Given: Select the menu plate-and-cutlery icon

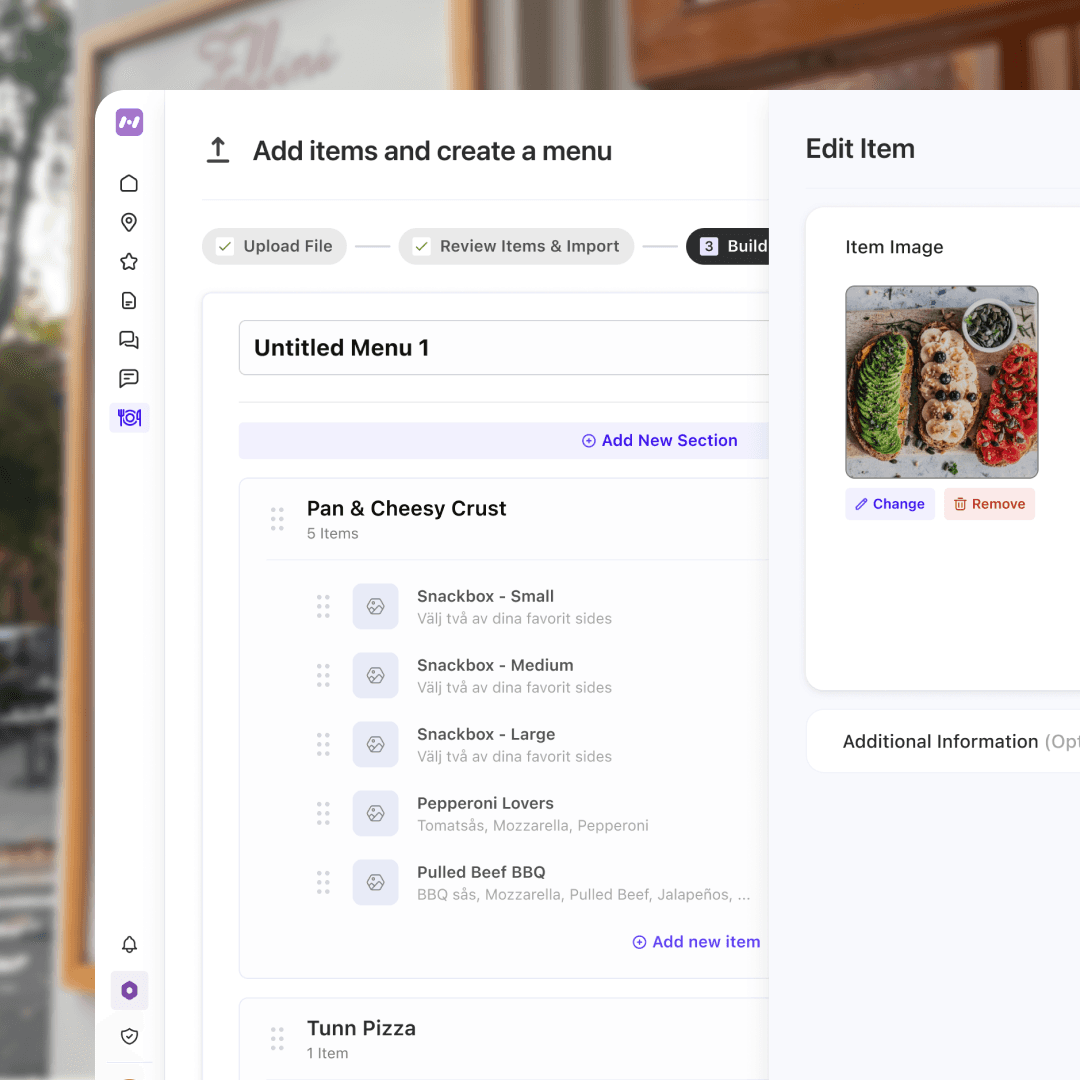Looking at the screenshot, I should [129, 417].
